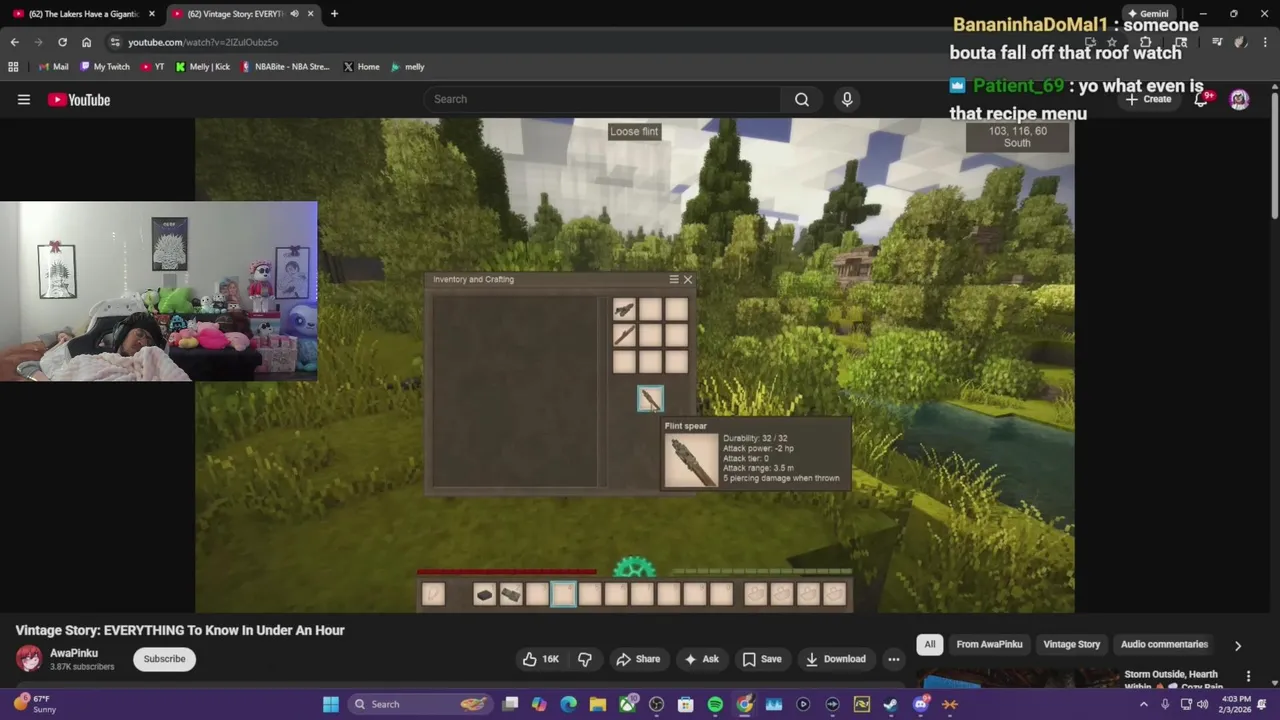Open the X Home bookmark
This screenshot has width=1280, height=720.
tap(361, 67)
